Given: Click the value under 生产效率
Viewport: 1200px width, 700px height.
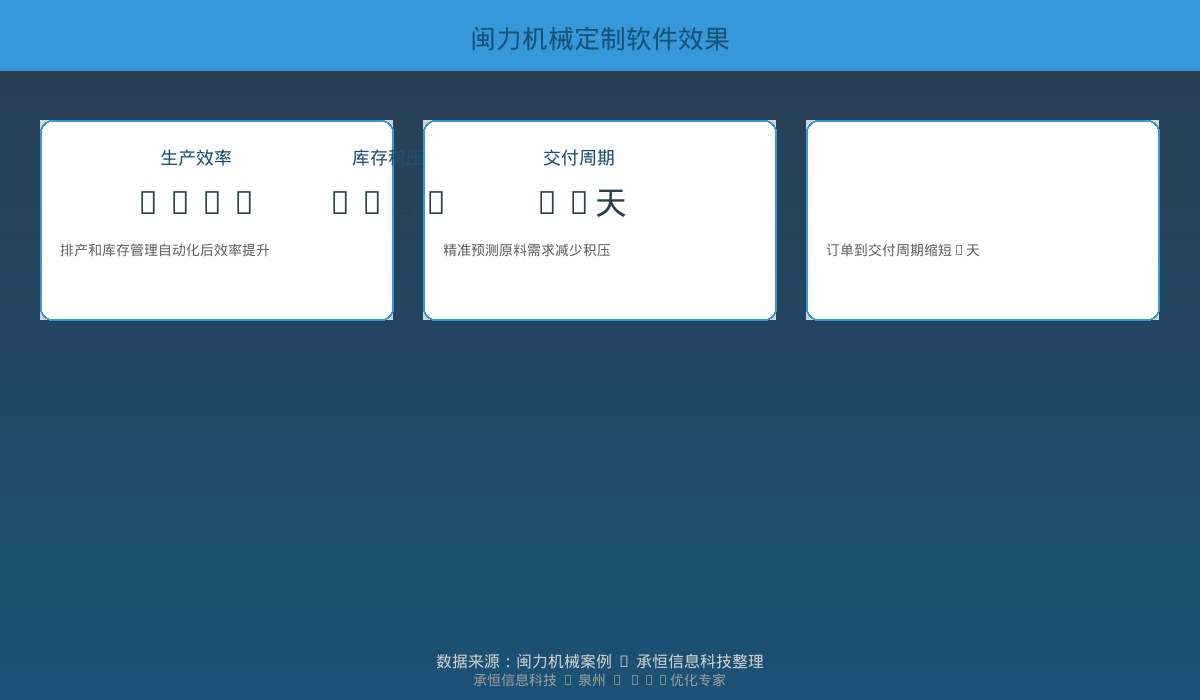Looking at the screenshot, I should 196,203.
